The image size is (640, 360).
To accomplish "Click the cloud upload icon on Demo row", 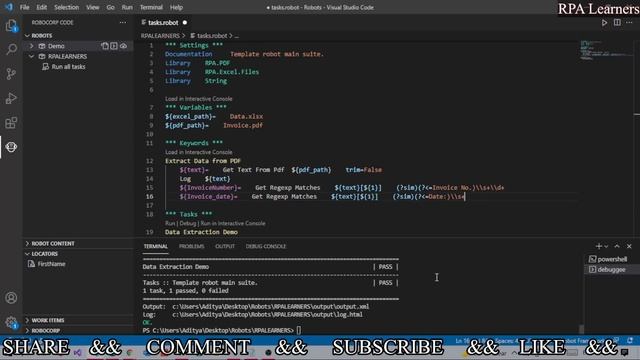I will [x=123, y=46].
